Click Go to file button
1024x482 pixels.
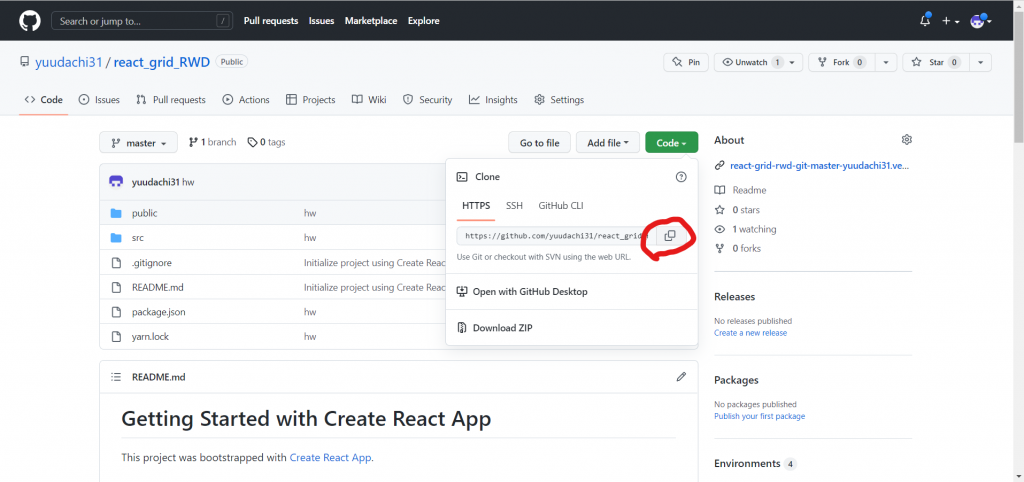click(539, 142)
